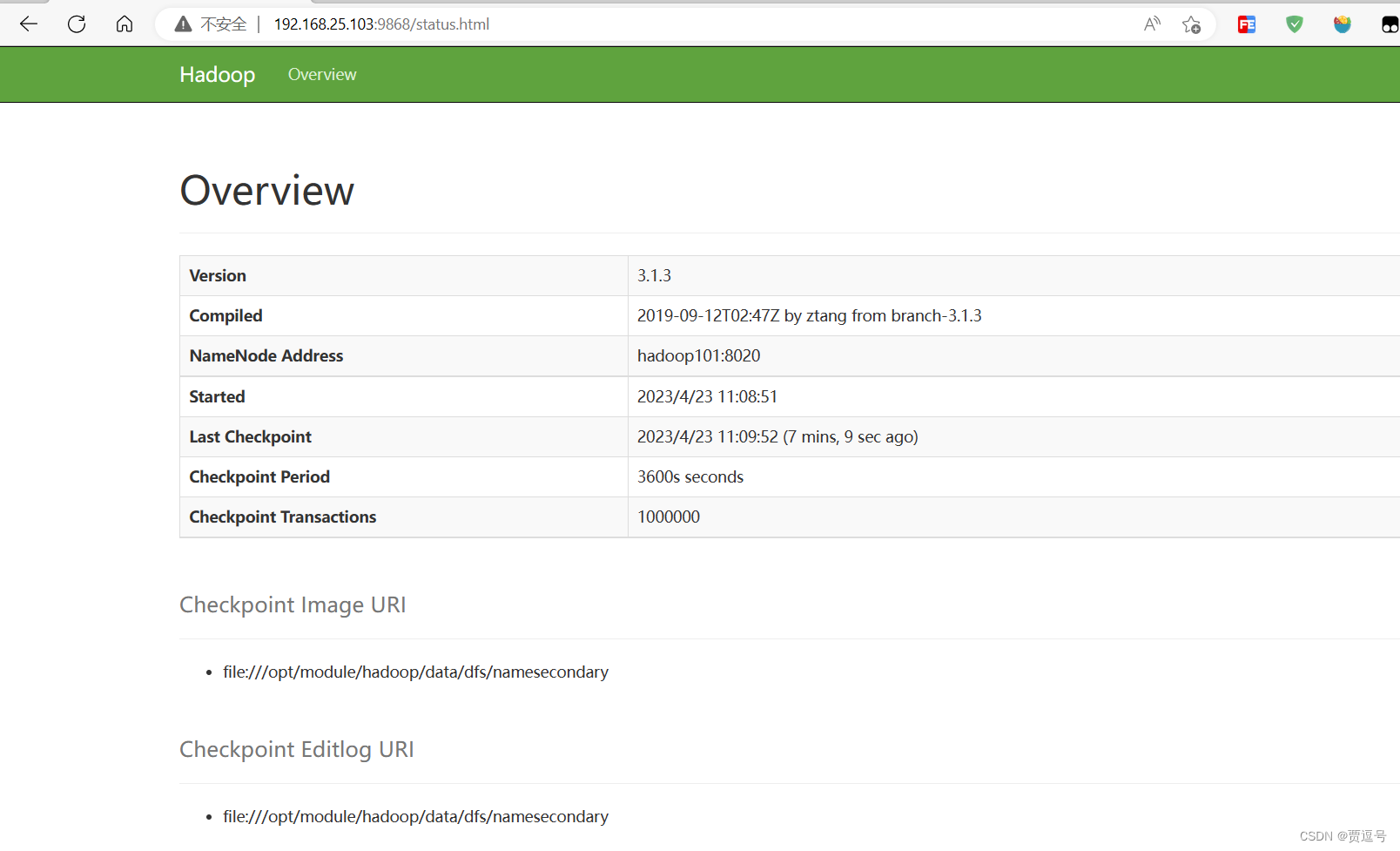
Task: Select the Checkpoint Period label
Action: (259, 477)
